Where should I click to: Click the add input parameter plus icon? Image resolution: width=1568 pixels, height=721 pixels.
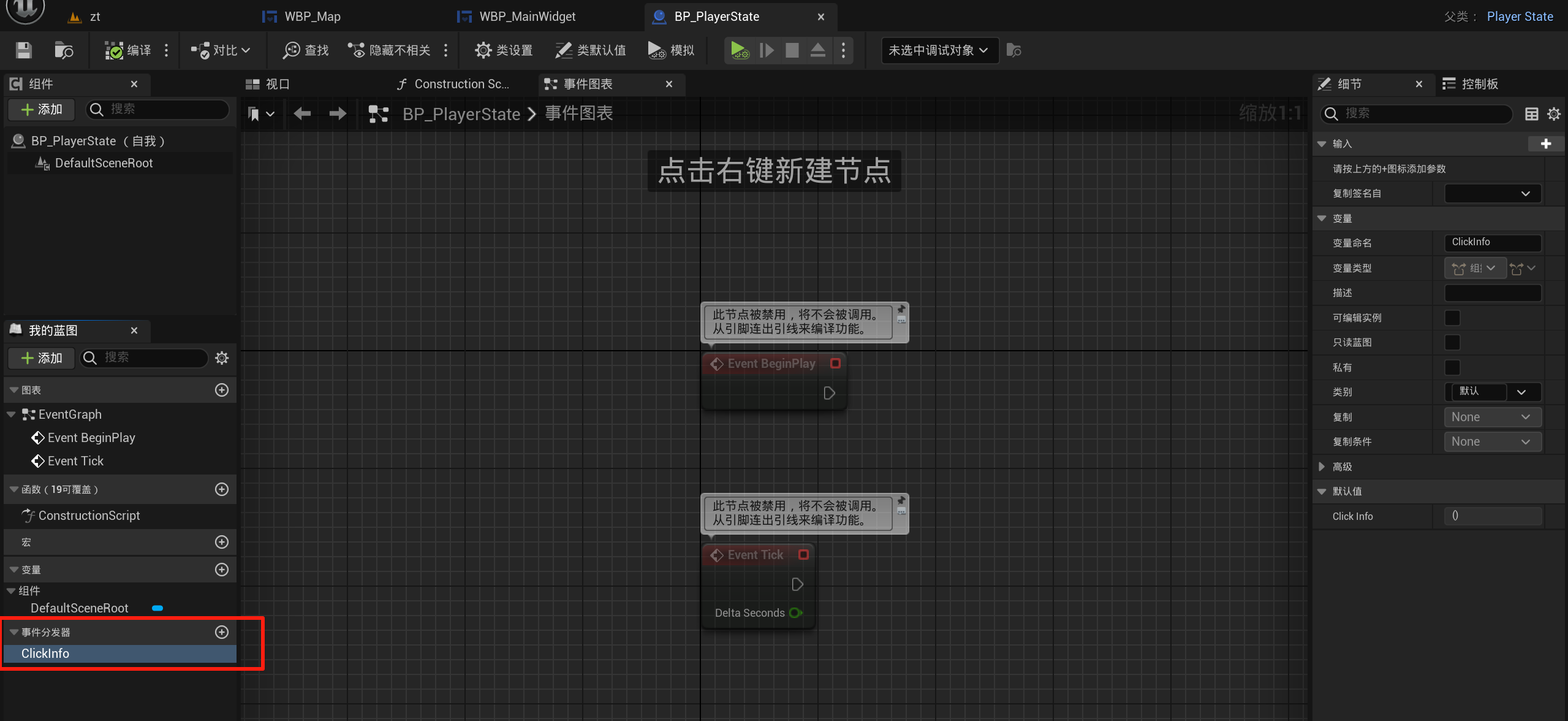pyautogui.click(x=1545, y=143)
